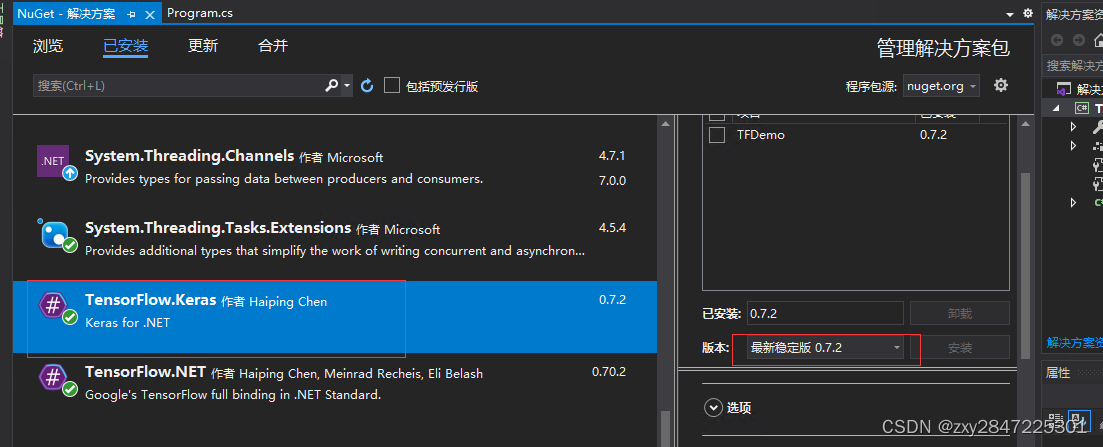Expand the wrench Properties tree node
The width and height of the screenshot is (1103, 447).
point(1073,127)
